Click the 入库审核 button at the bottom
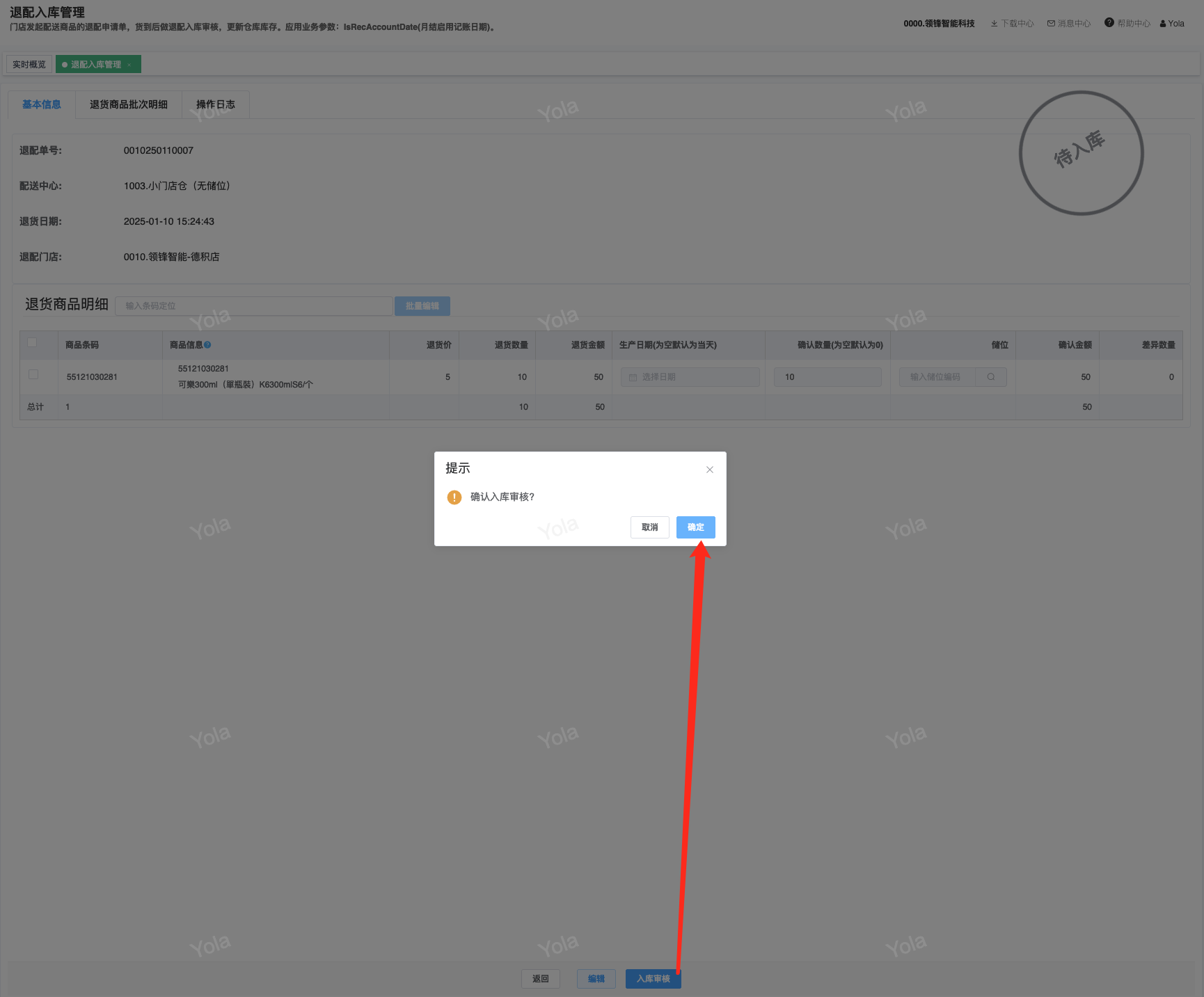 point(654,979)
